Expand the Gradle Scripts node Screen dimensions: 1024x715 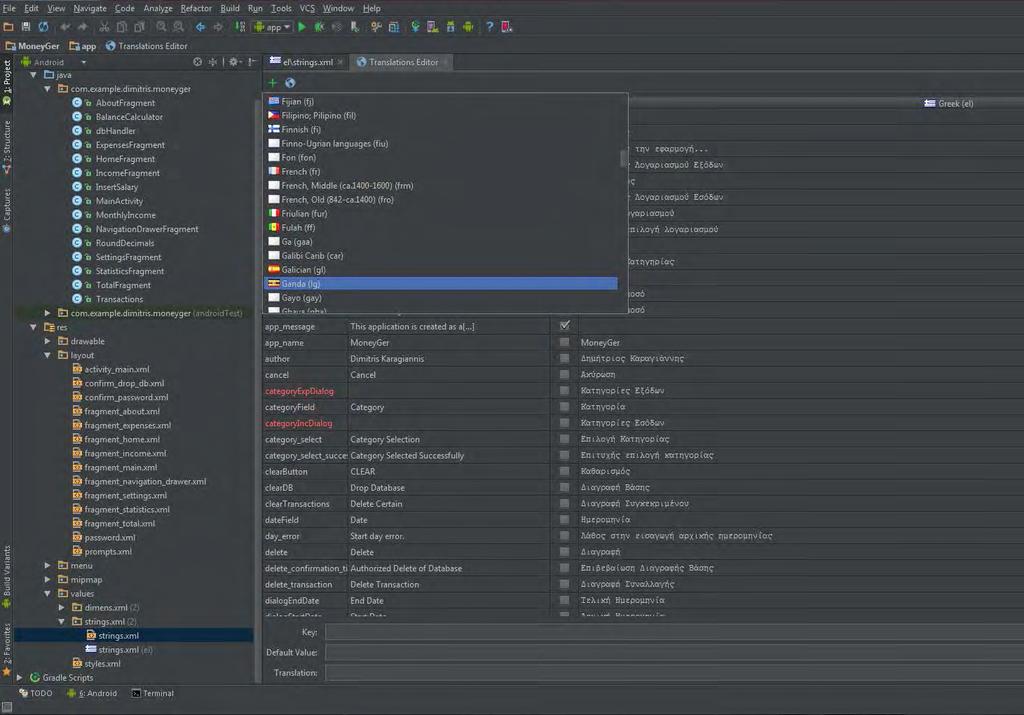pyautogui.click(x=20, y=678)
